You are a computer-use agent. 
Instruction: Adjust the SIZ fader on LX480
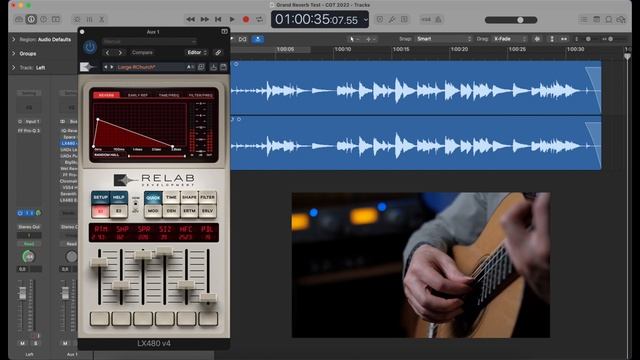164,251
